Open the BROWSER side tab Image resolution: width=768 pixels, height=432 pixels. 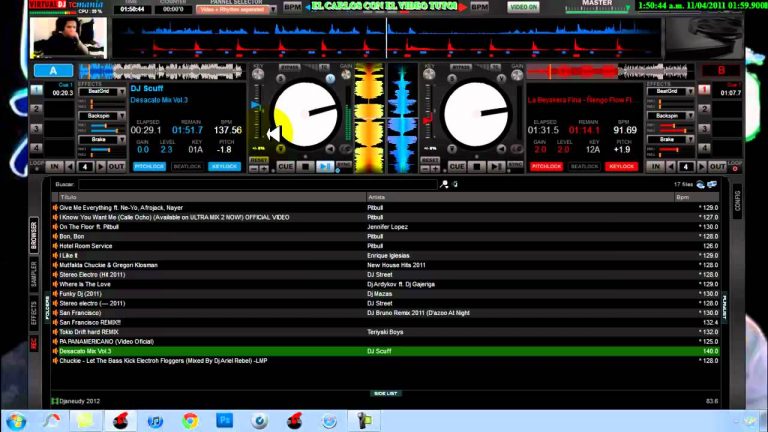[x=34, y=235]
